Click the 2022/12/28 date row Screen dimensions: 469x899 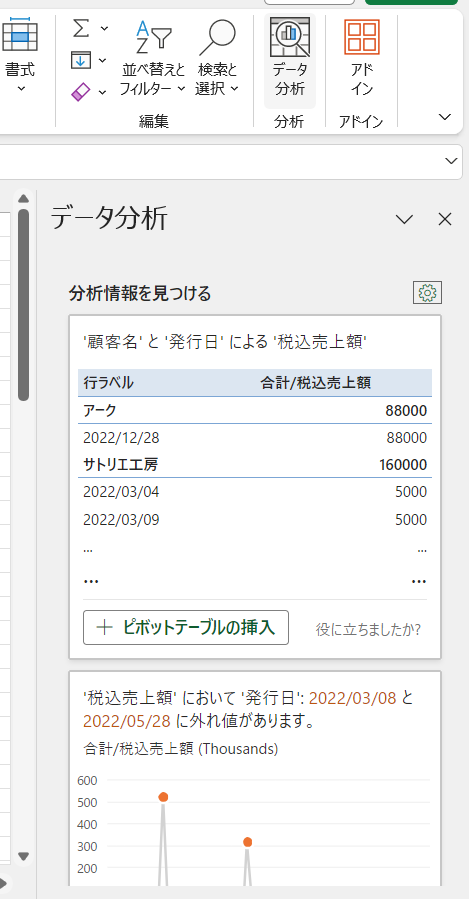tap(255, 438)
